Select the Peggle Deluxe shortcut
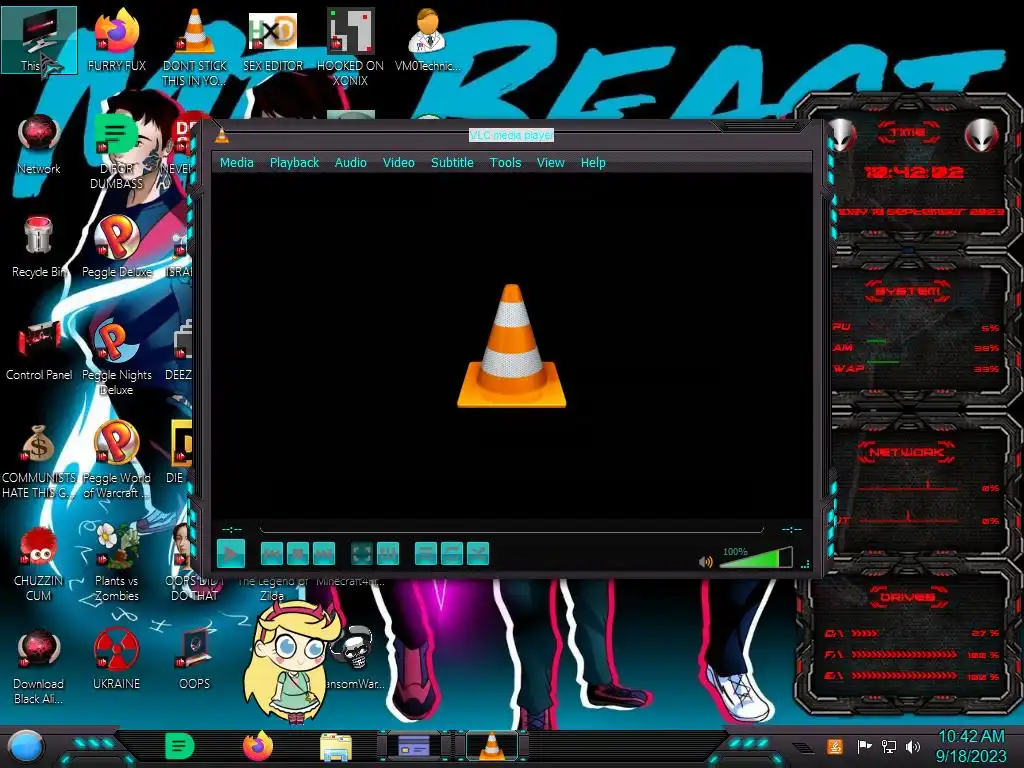Viewport: 1024px width, 768px height. click(116, 247)
